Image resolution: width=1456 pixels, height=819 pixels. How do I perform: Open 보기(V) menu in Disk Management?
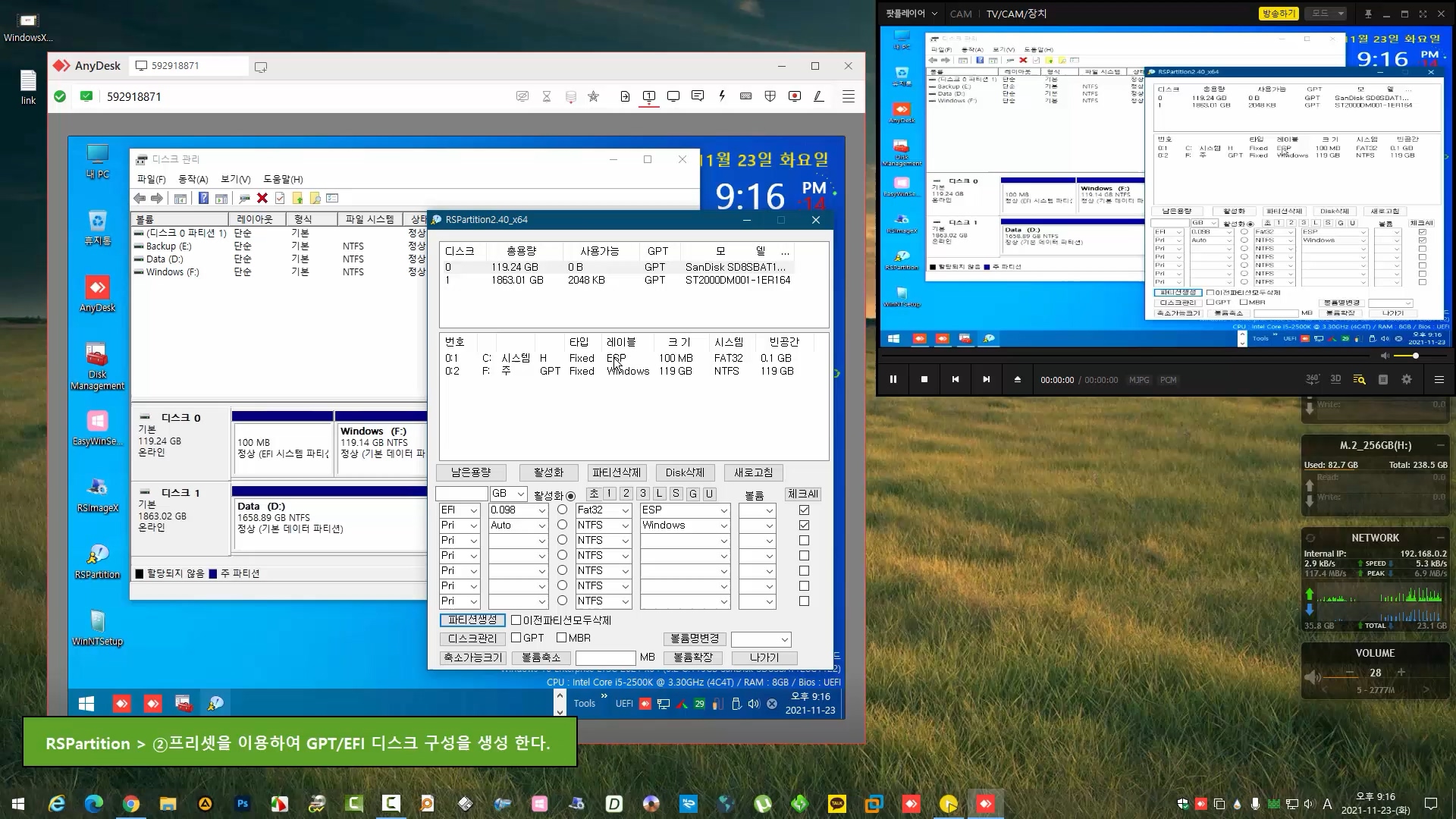(x=235, y=179)
